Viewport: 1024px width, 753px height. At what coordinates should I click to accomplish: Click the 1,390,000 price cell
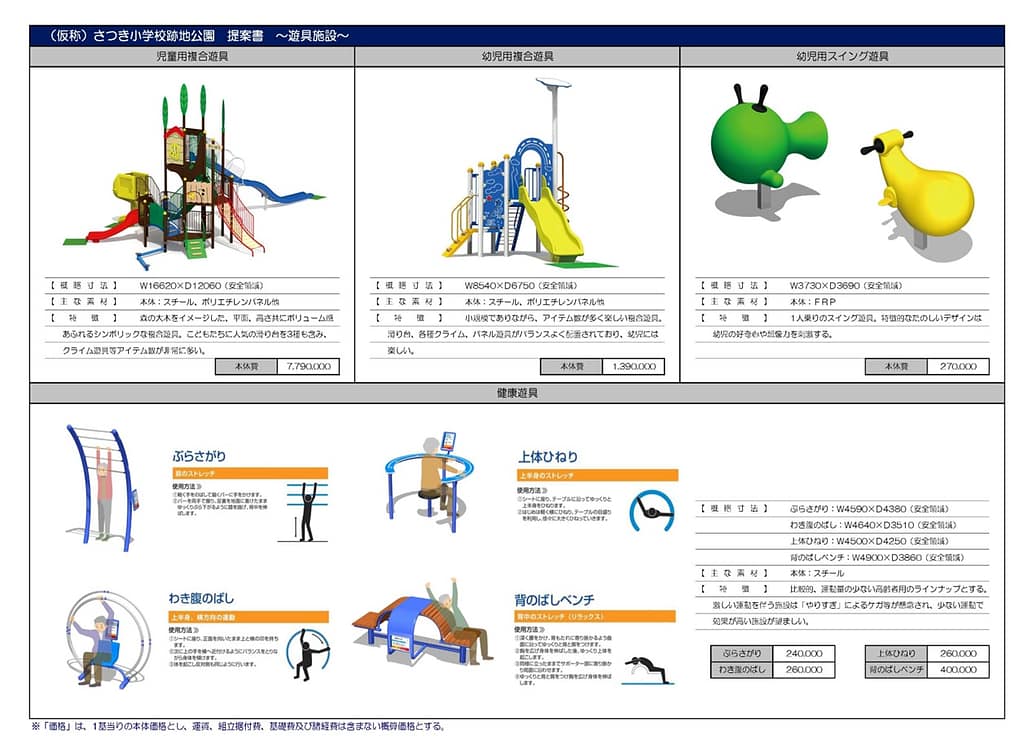click(633, 367)
